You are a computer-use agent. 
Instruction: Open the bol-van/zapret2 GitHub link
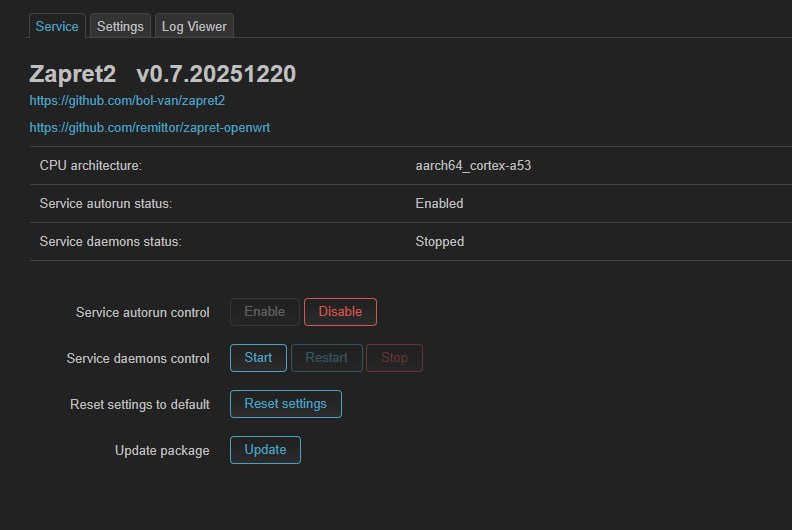[127, 101]
